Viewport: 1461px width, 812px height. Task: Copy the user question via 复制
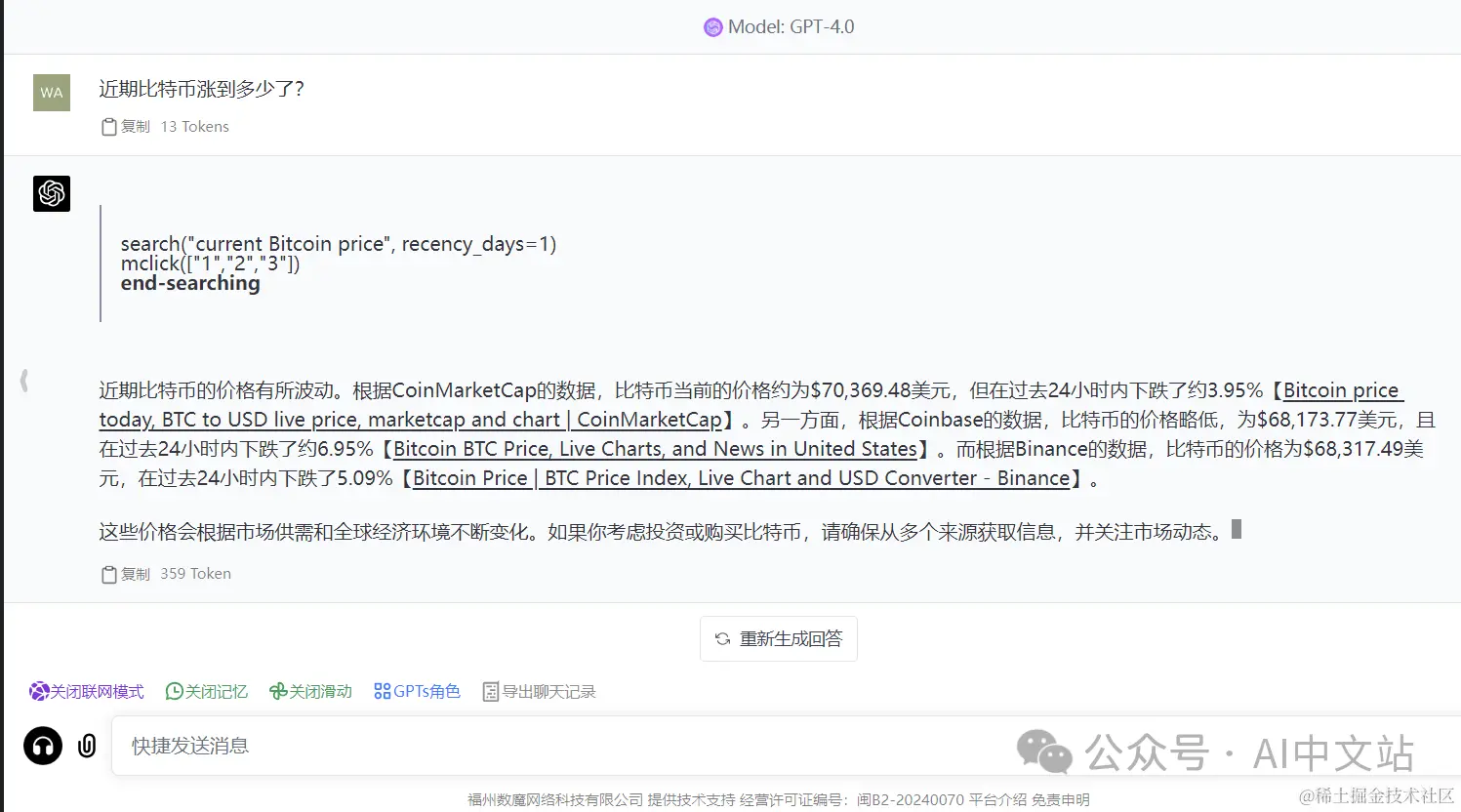(126, 127)
